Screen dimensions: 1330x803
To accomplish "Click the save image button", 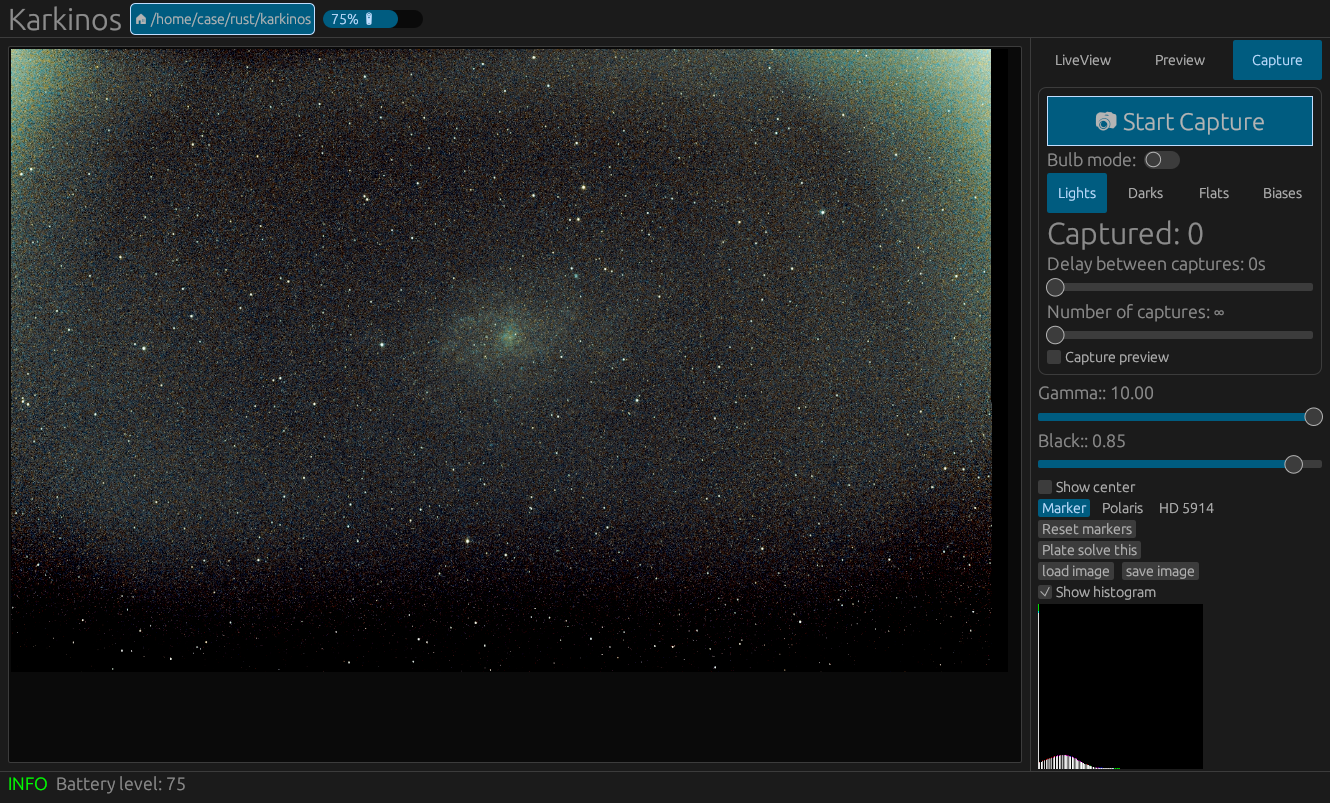I will [x=1159, y=571].
